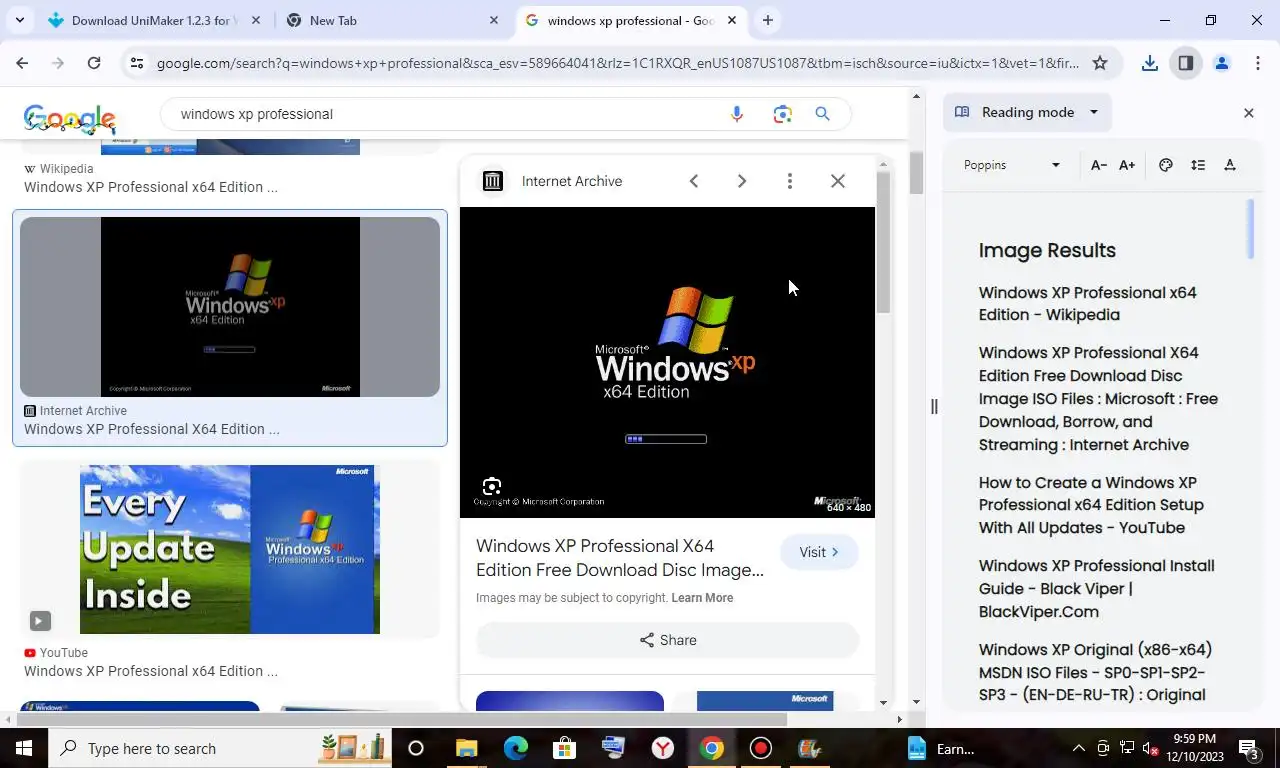The height and width of the screenshot is (768, 1280).
Task: Click the red record icon in taskbar
Action: point(760,748)
